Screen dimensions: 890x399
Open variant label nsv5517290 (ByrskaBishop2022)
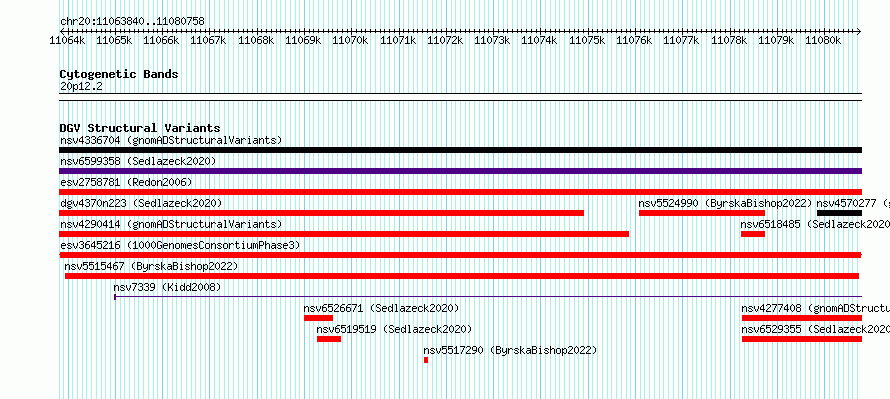[x=510, y=350]
